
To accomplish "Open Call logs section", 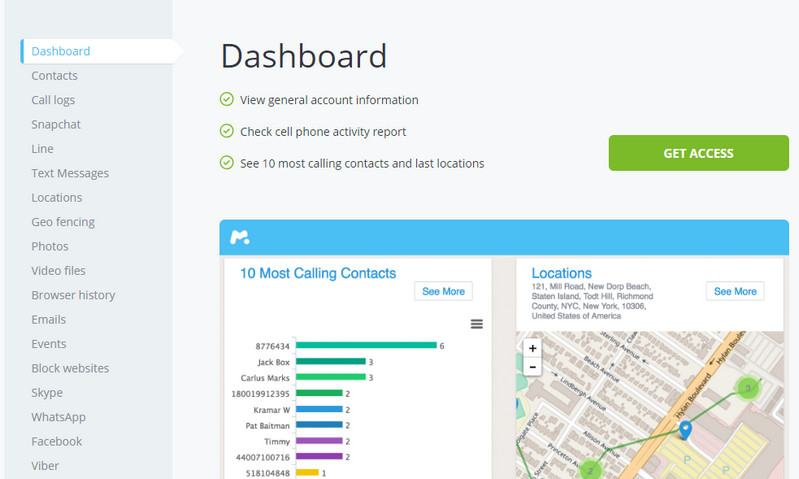I will (53, 100).
